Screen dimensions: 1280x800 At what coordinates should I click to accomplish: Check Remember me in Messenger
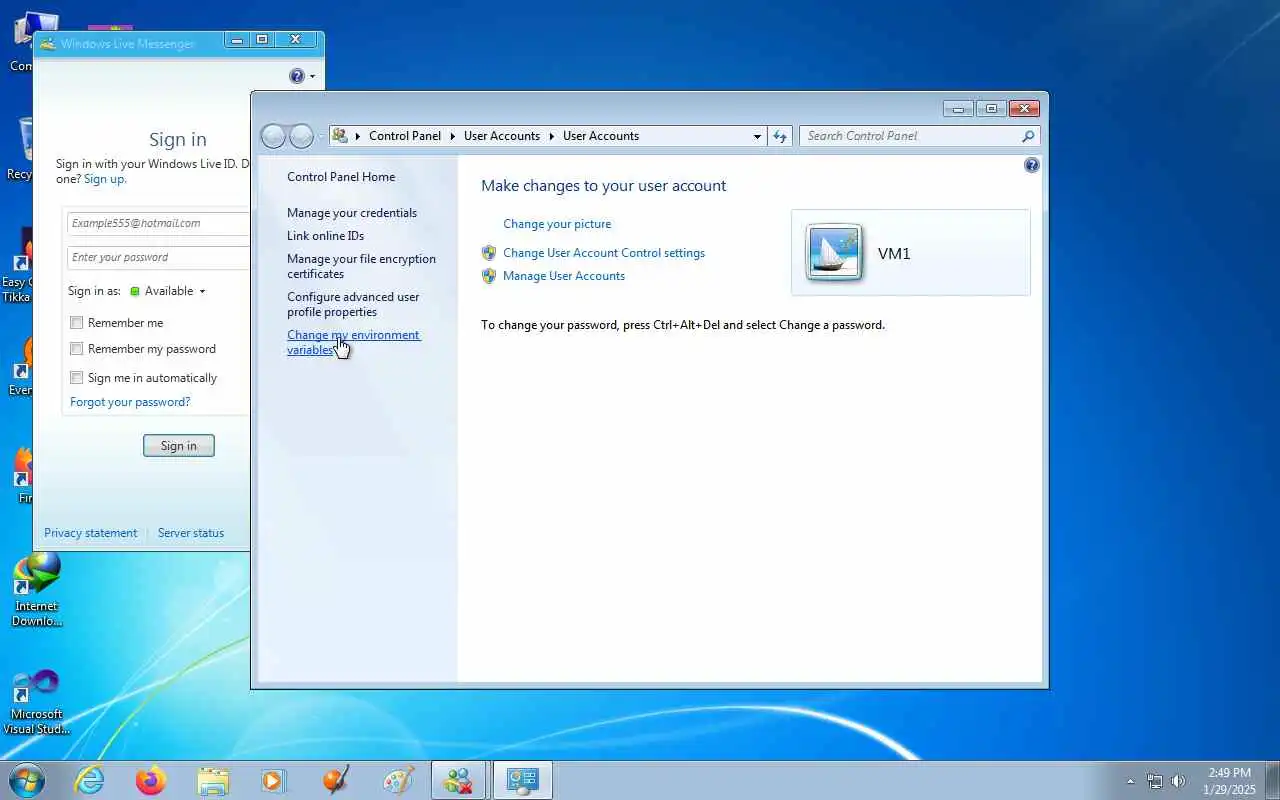[x=77, y=323]
